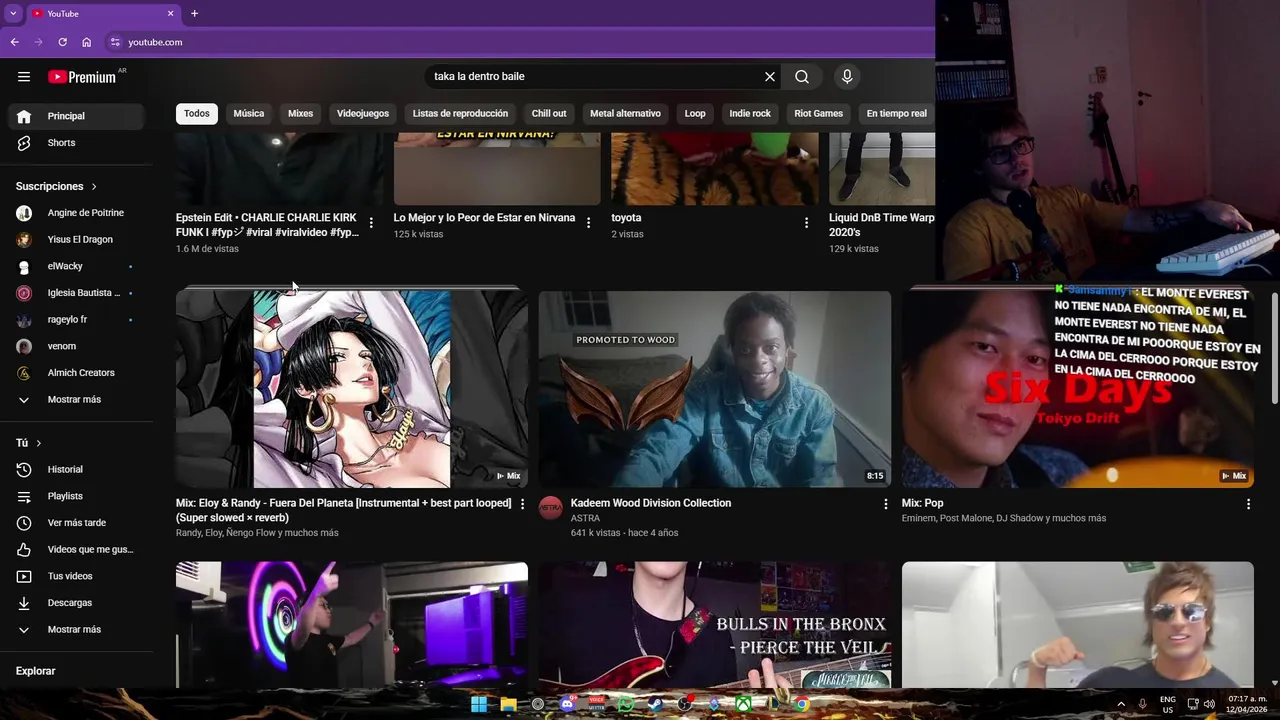Screen dimensions: 1280x720
Task: Open options menu for Mix: Pop
Action: coord(1248,504)
